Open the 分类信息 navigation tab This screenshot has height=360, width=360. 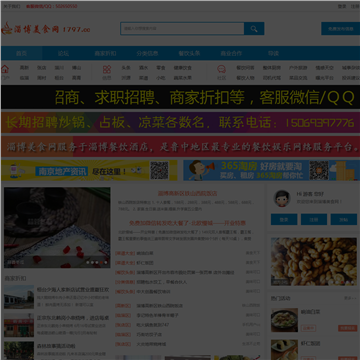click(x=147, y=53)
